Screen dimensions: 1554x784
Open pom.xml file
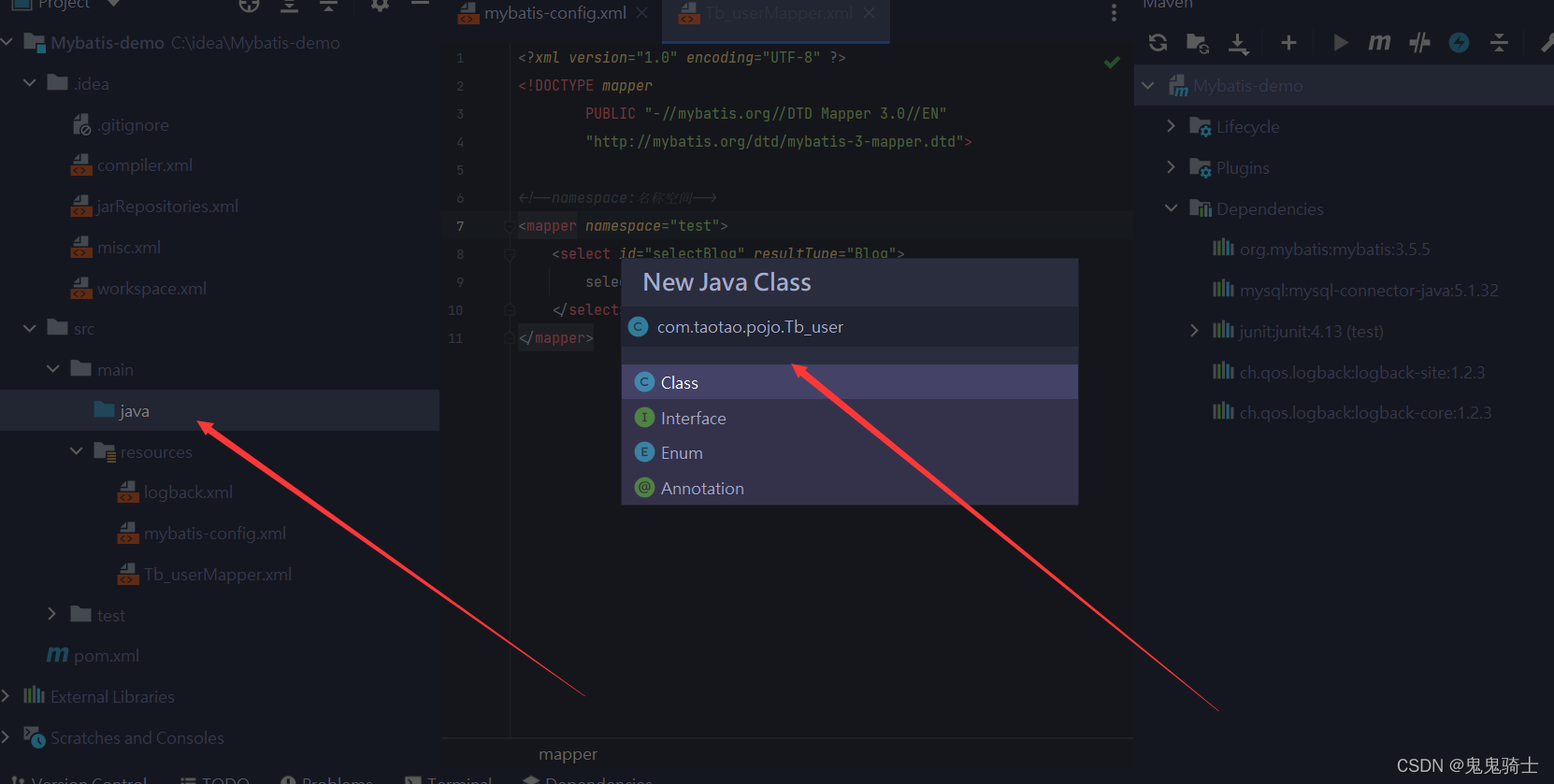(94, 656)
